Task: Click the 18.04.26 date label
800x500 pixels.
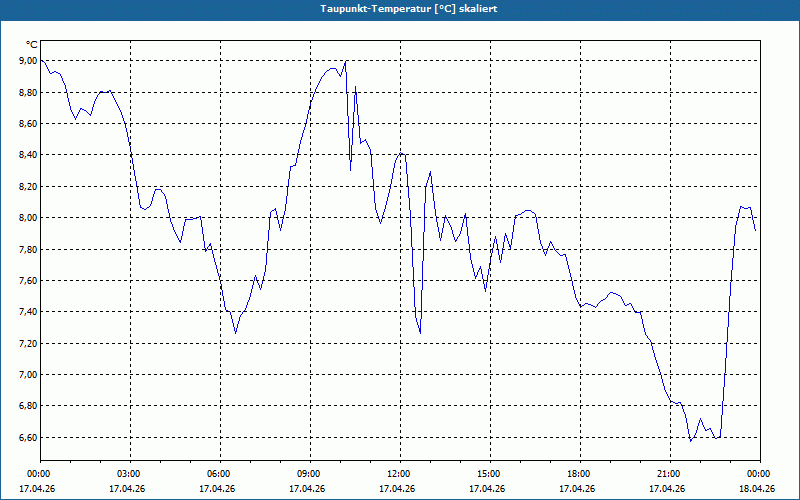Action: coord(757,488)
